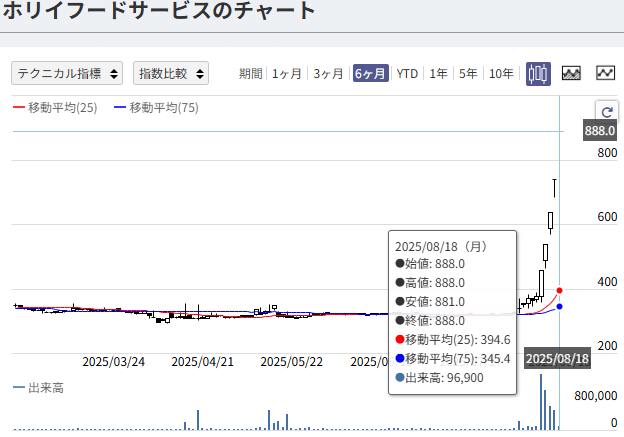Click the 400 price axis label

(x=607, y=282)
